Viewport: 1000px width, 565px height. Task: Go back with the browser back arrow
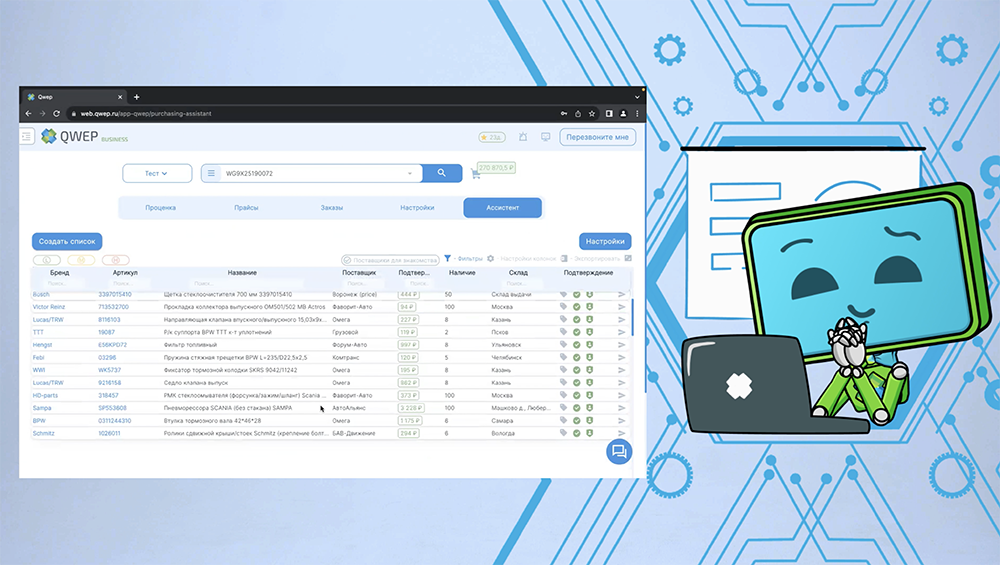click(28, 114)
